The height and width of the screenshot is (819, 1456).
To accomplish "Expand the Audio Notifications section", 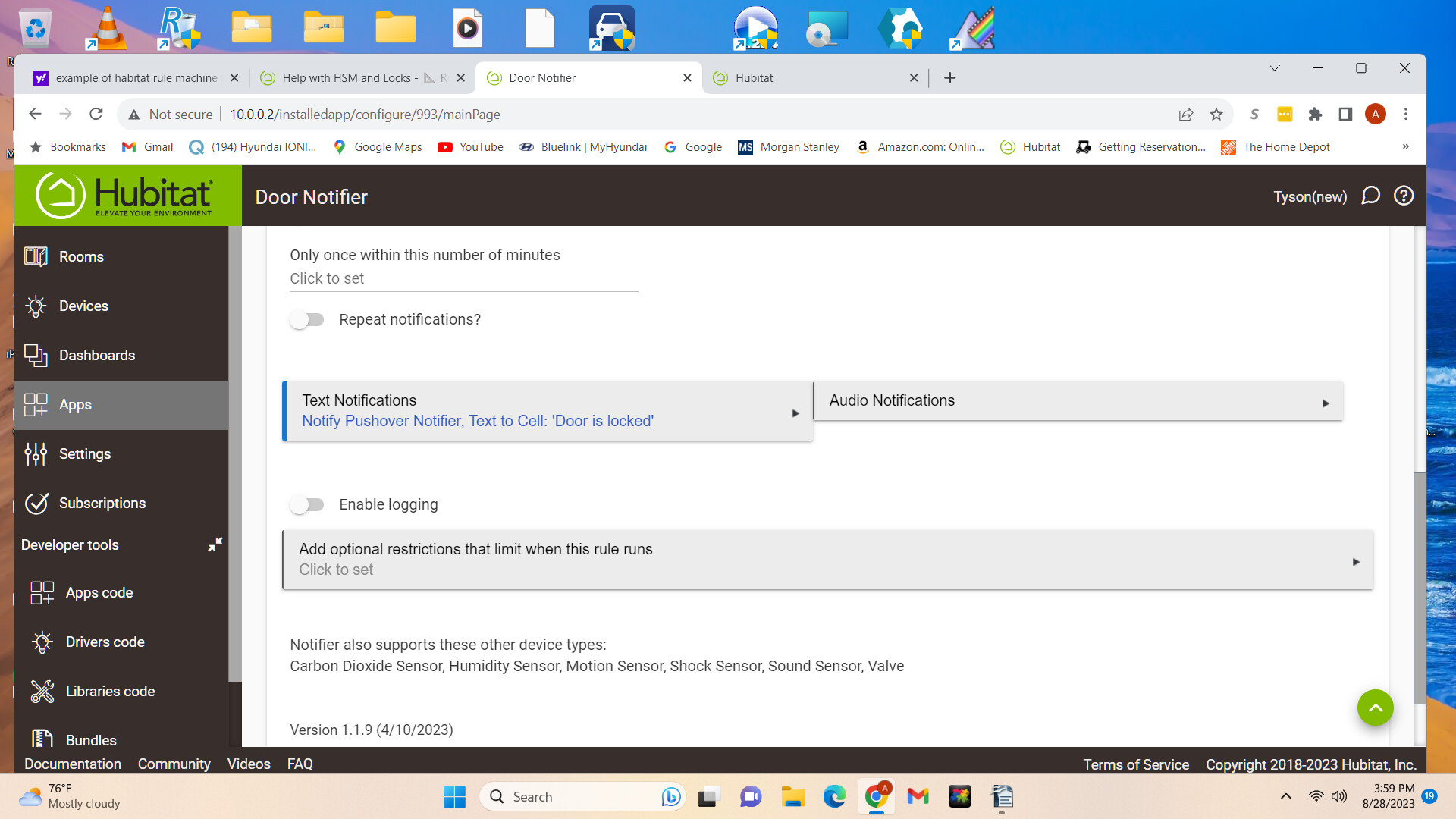I will point(1078,401).
